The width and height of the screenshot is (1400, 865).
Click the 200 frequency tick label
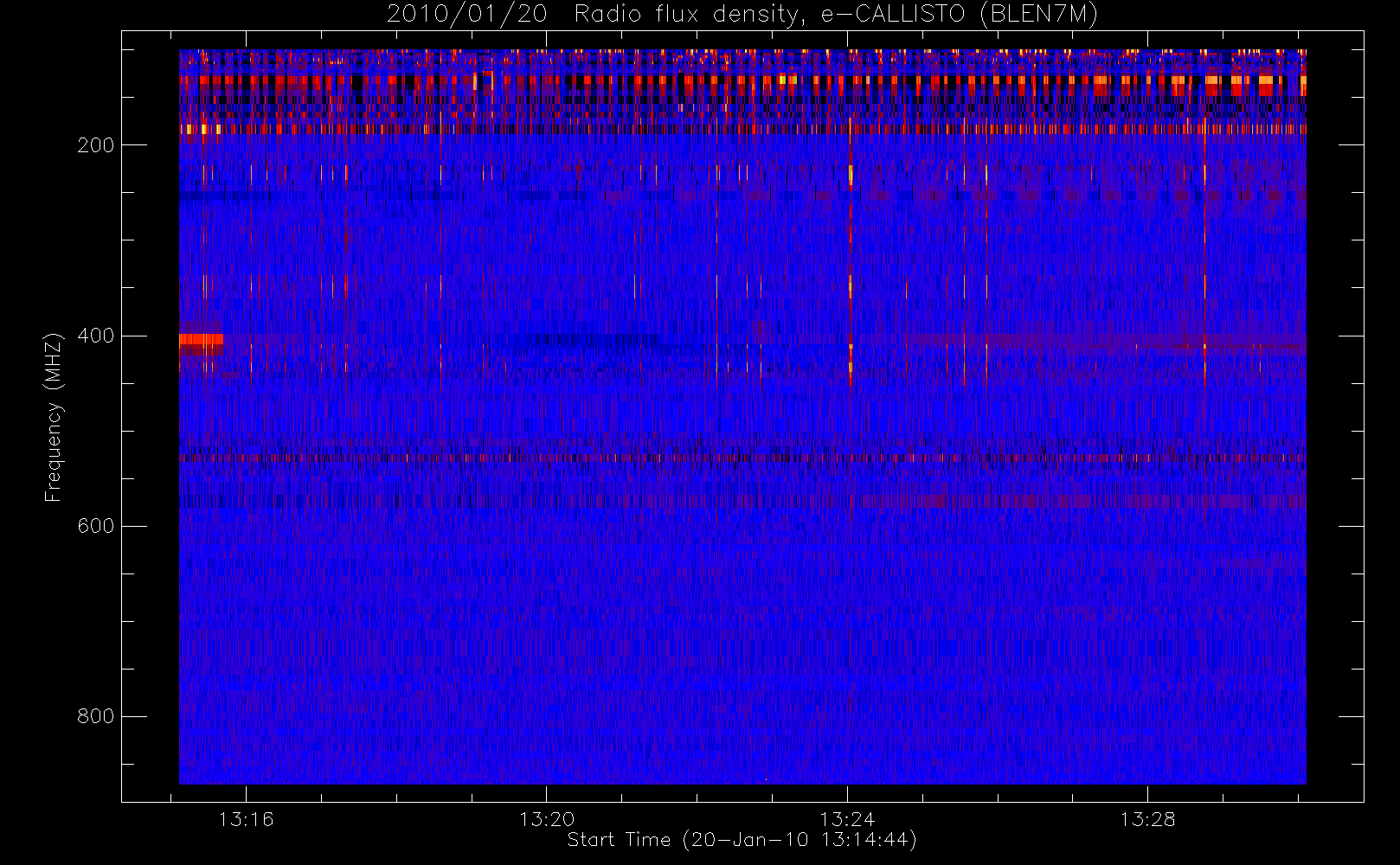95,145
